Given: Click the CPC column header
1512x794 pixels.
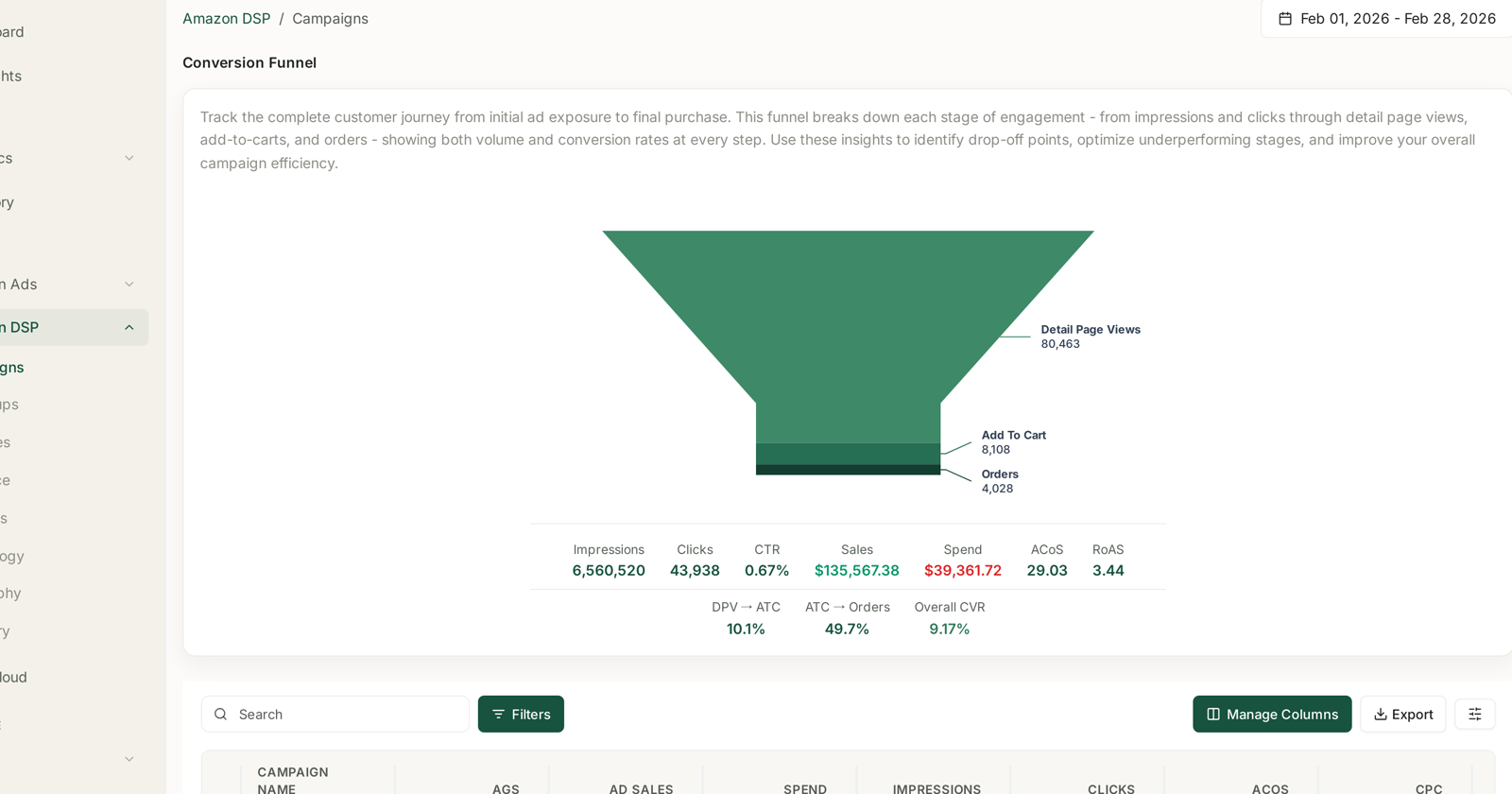Looking at the screenshot, I should pyautogui.click(x=1429, y=788).
